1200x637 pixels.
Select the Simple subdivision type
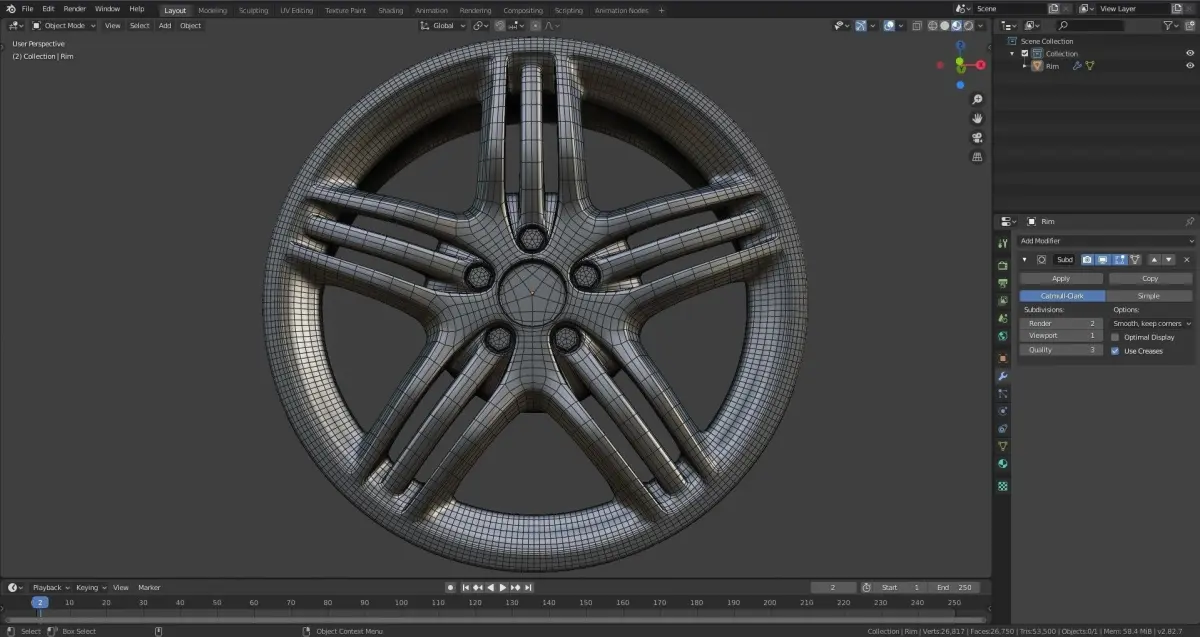pyautogui.click(x=1149, y=296)
